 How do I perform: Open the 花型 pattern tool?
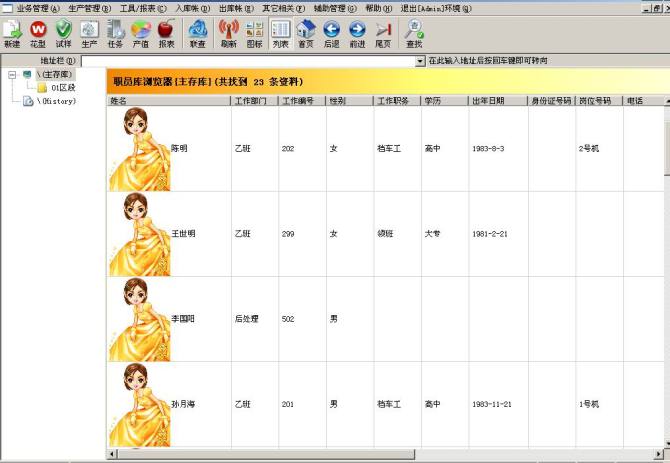[x=38, y=33]
